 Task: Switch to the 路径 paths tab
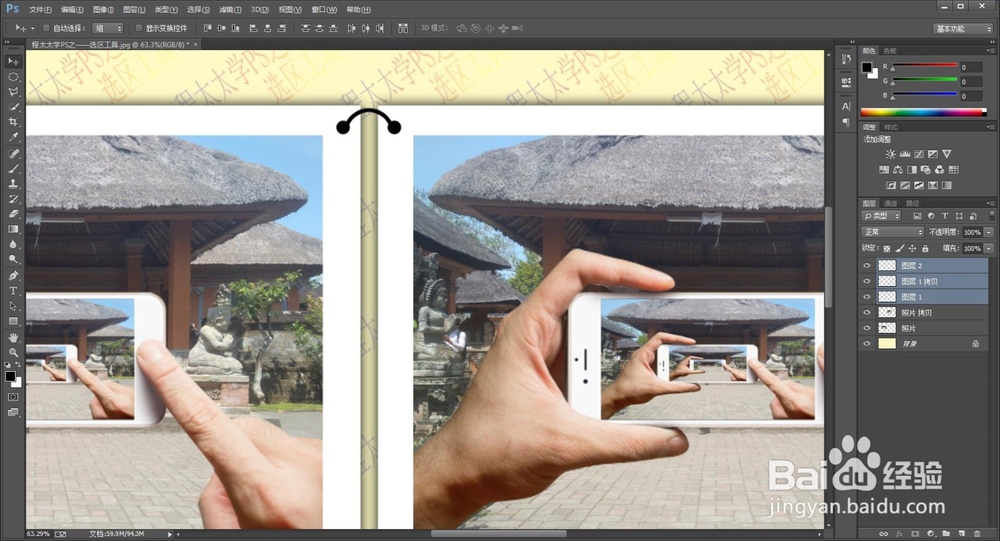(912, 203)
